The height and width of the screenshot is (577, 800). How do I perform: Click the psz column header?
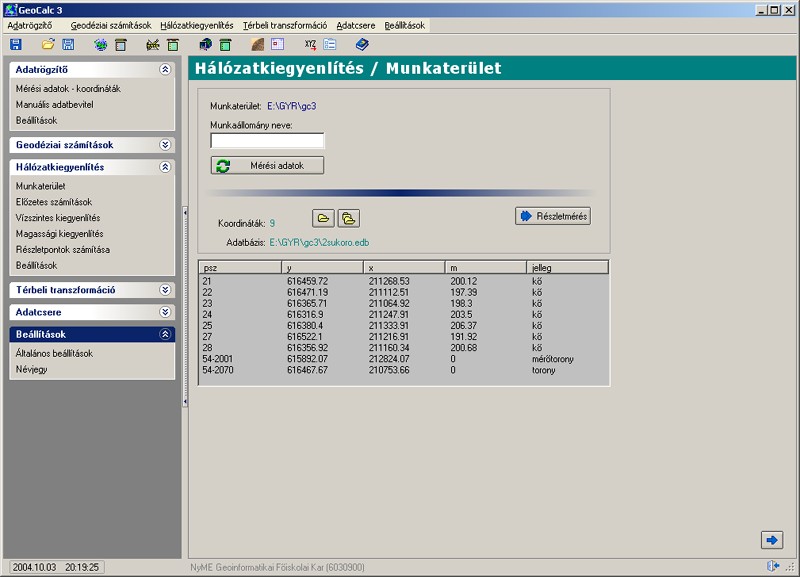point(241,267)
